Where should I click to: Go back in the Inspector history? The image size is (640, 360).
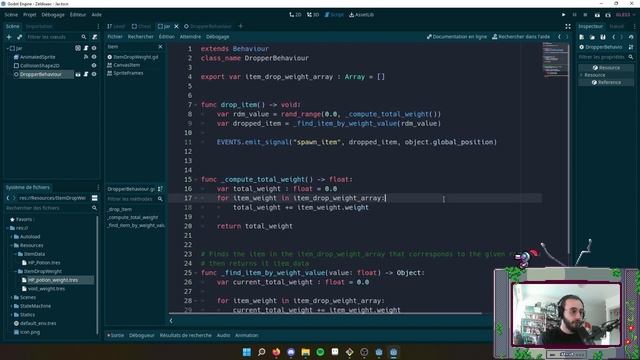pos(614,37)
